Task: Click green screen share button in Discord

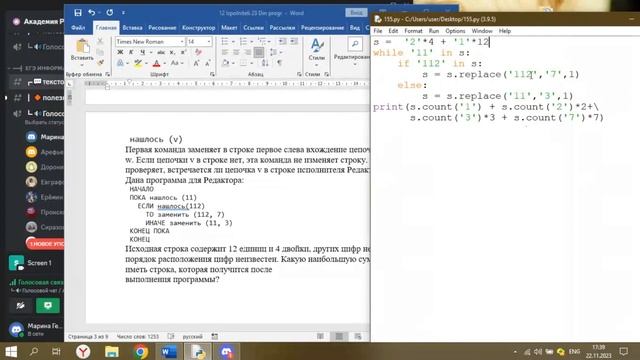Action: tap(48, 305)
